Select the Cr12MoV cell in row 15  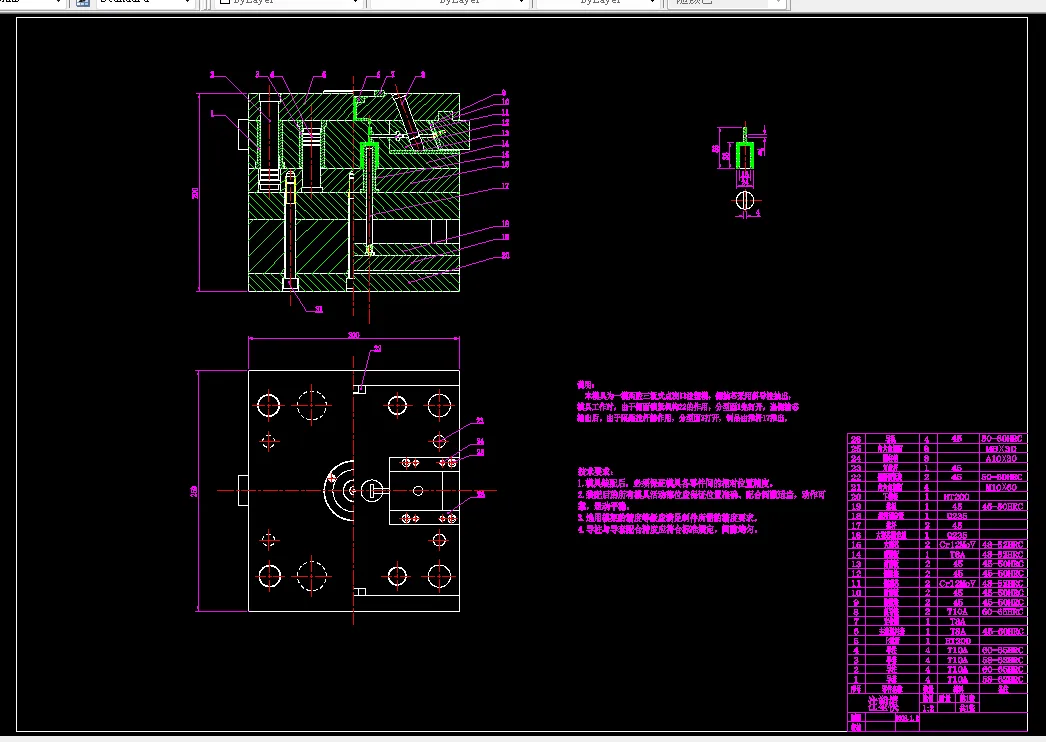point(957,544)
